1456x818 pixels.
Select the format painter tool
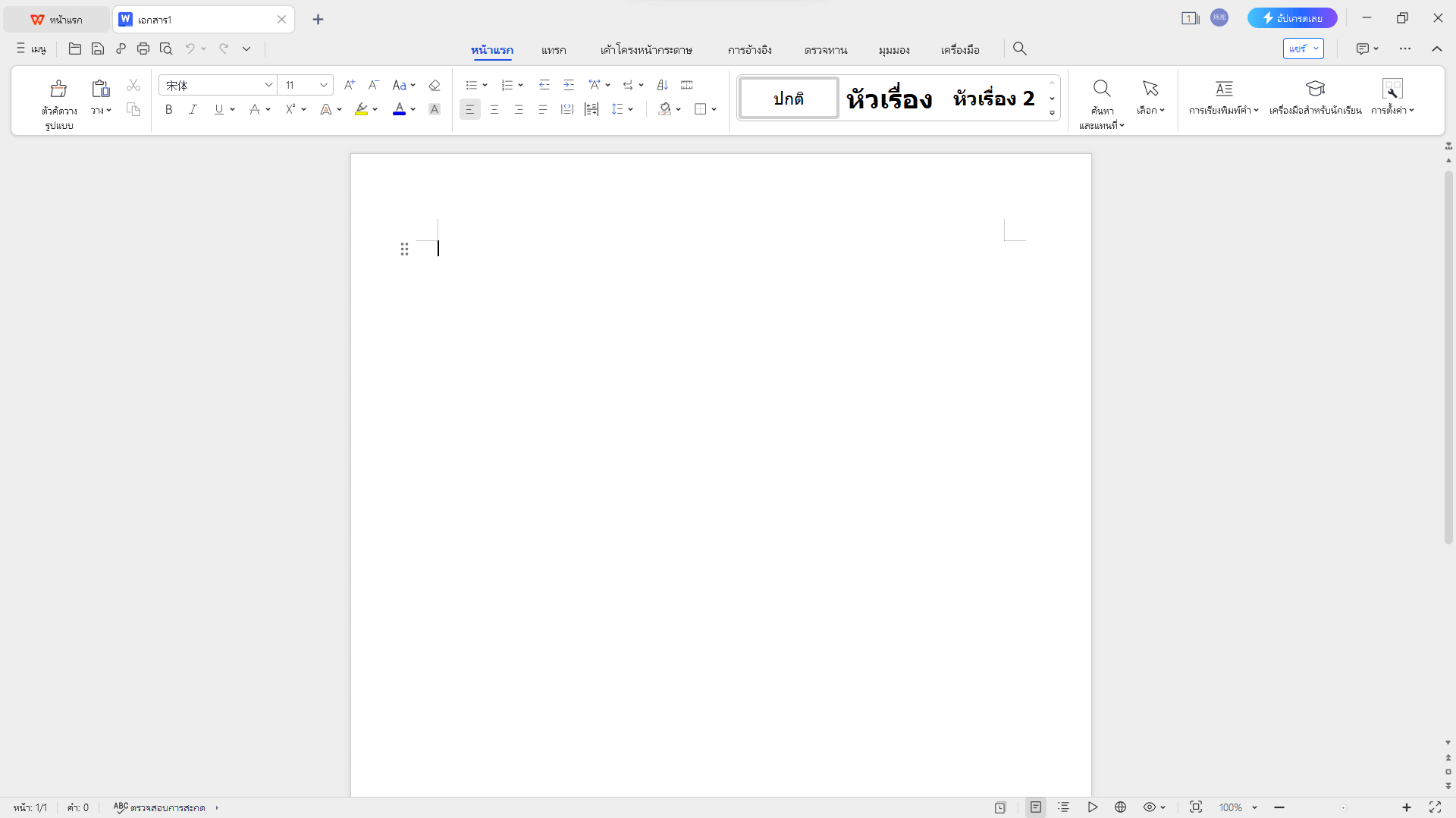[58, 99]
